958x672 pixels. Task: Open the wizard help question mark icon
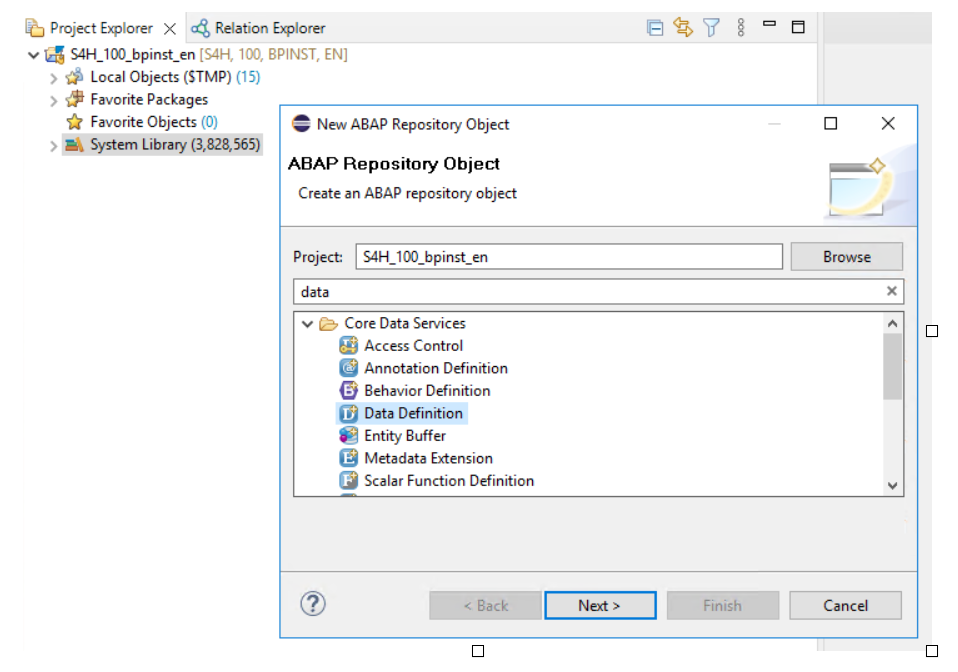click(x=313, y=604)
